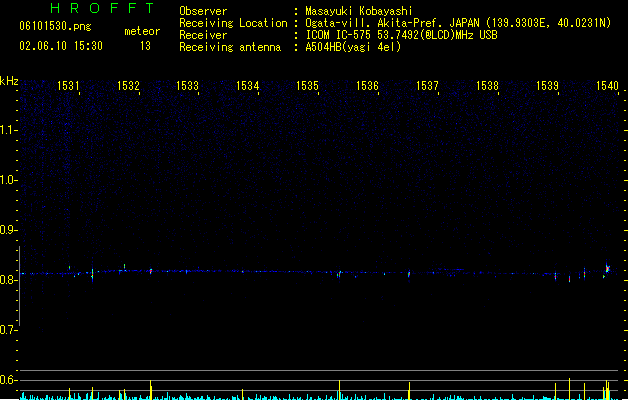Click the meteor label
The width and height of the screenshot is (629, 400).
click(142, 31)
